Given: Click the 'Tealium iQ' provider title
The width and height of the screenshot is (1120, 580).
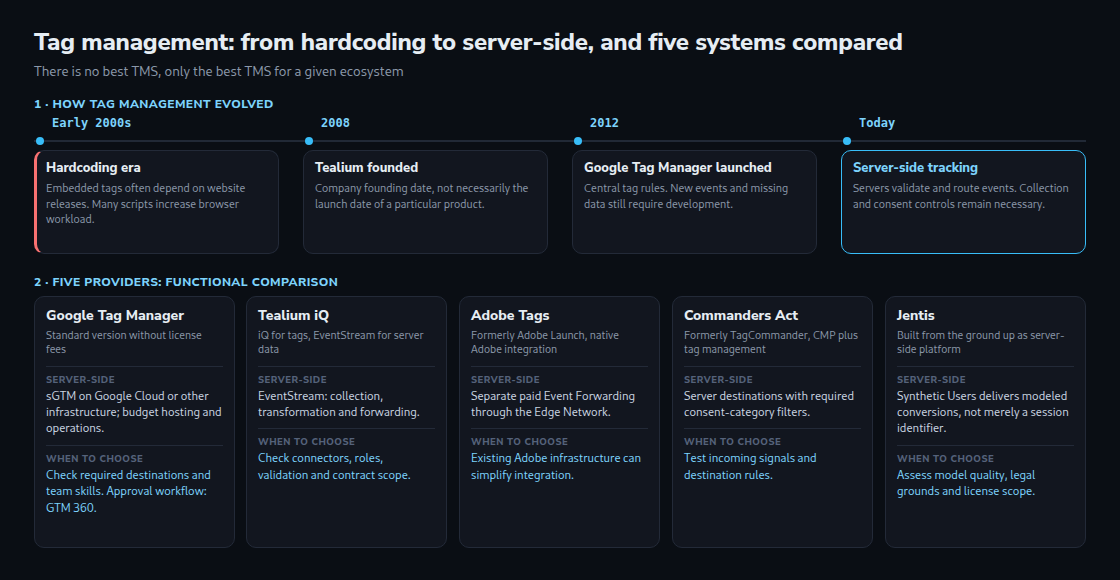Looking at the screenshot, I should (294, 315).
